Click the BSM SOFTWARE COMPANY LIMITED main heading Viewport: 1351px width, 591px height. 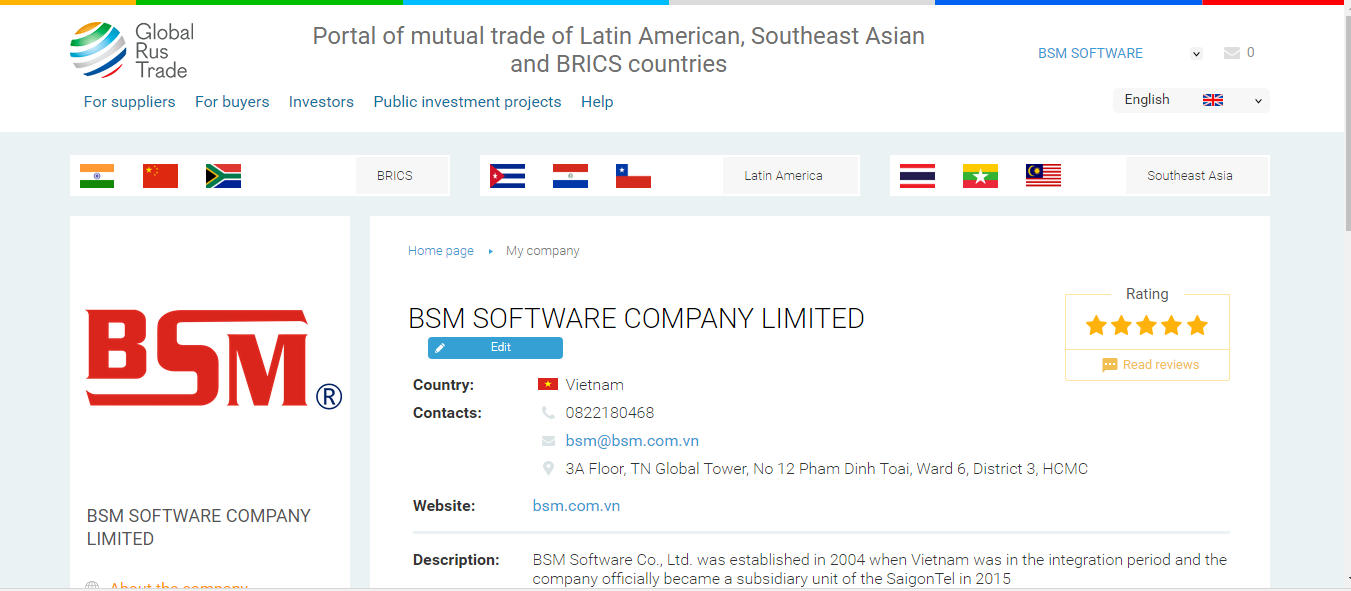click(636, 319)
